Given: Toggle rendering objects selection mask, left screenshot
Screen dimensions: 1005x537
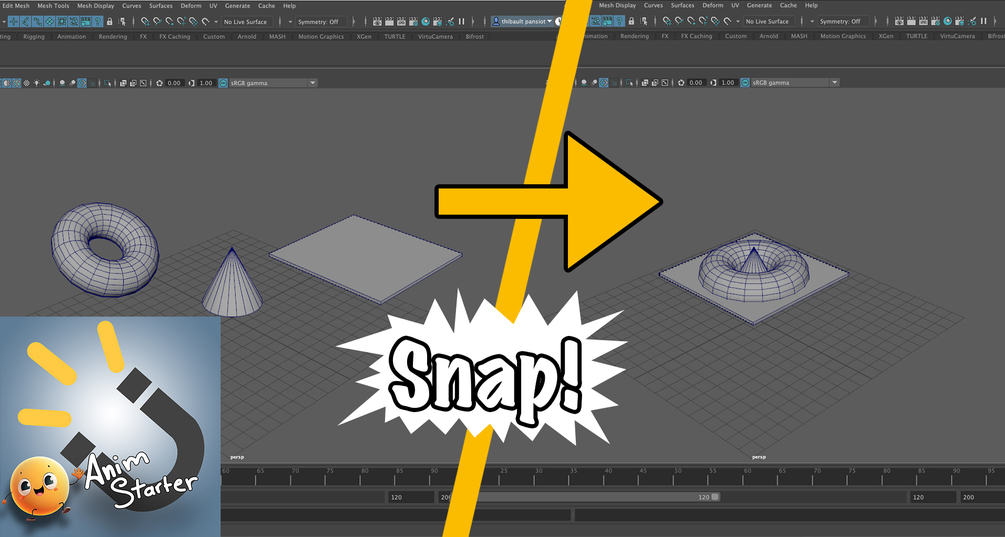Looking at the screenshot, I should coord(85,21).
